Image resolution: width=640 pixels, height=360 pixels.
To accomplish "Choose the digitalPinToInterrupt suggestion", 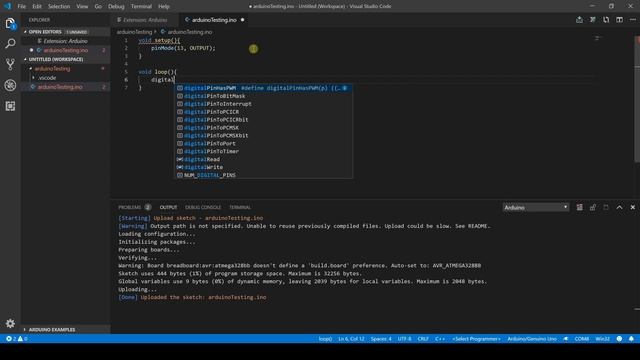I will (263, 104).
